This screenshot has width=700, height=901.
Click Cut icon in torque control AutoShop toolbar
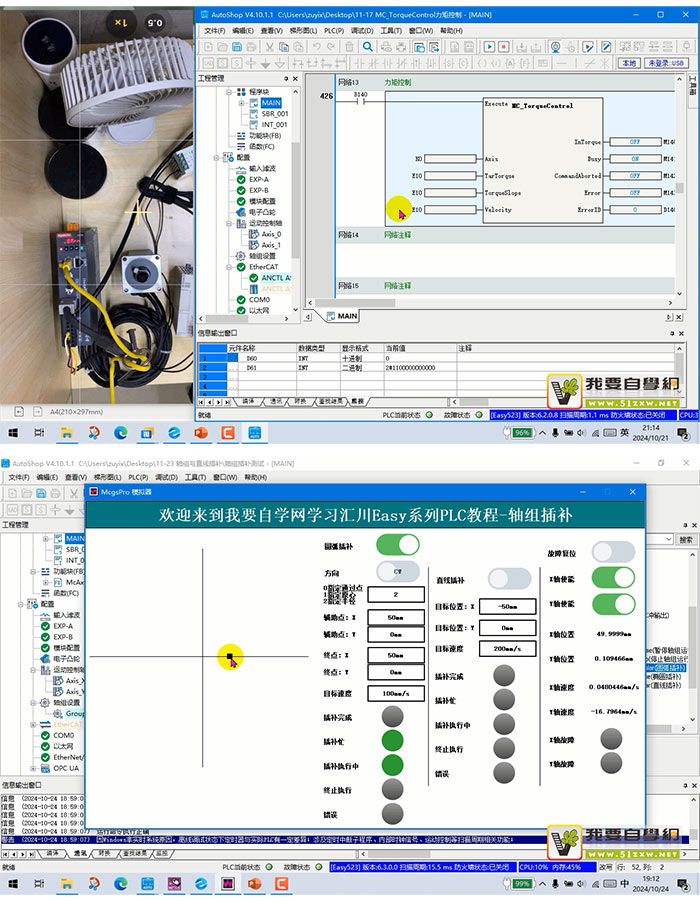click(269, 47)
